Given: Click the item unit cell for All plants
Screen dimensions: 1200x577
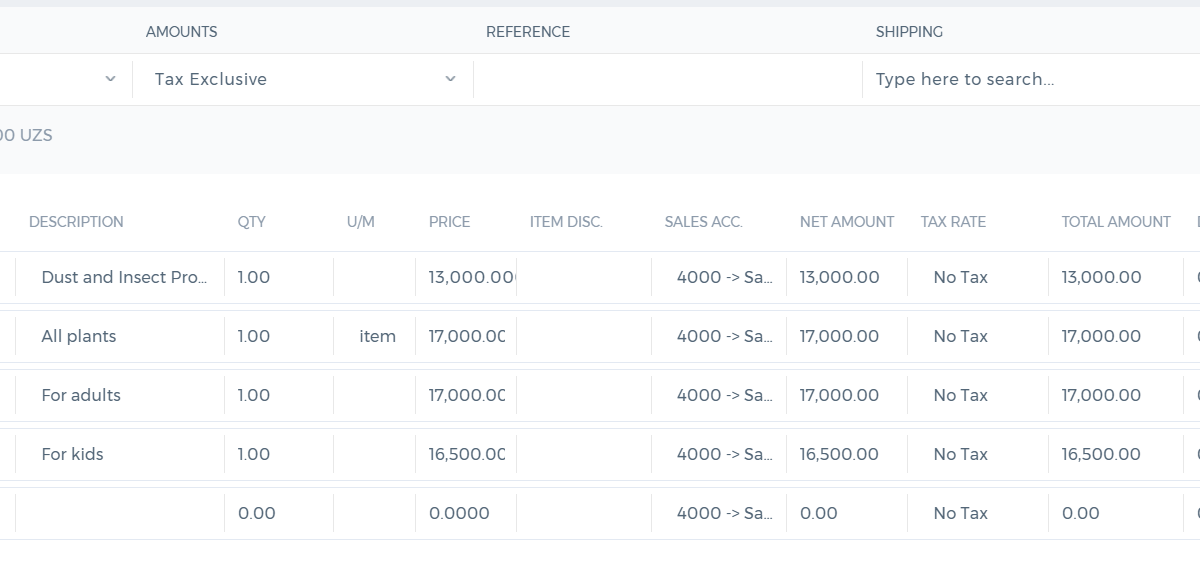Looking at the screenshot, I should point(375,336).
